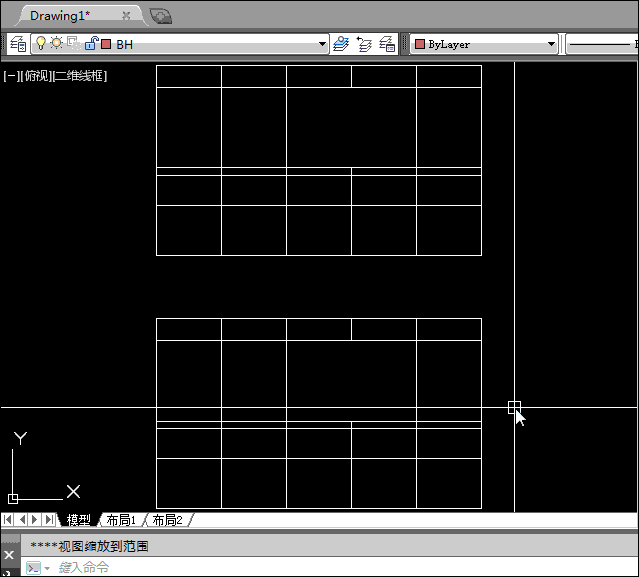This screenshot has width=639, height=577.
Task: Switch to the 布局2 layout tab
Action: tap(167, 520)
